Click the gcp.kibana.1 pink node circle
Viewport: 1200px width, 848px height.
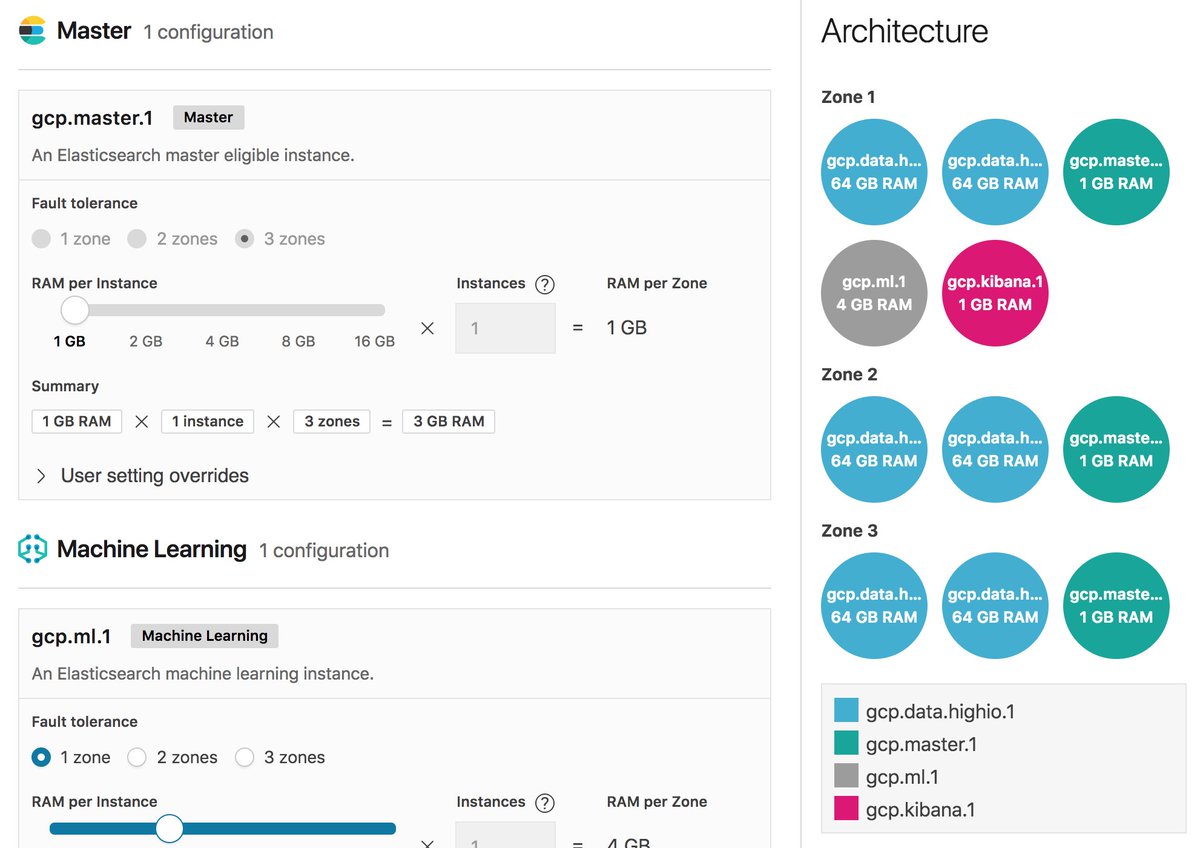tap(995, 293)
